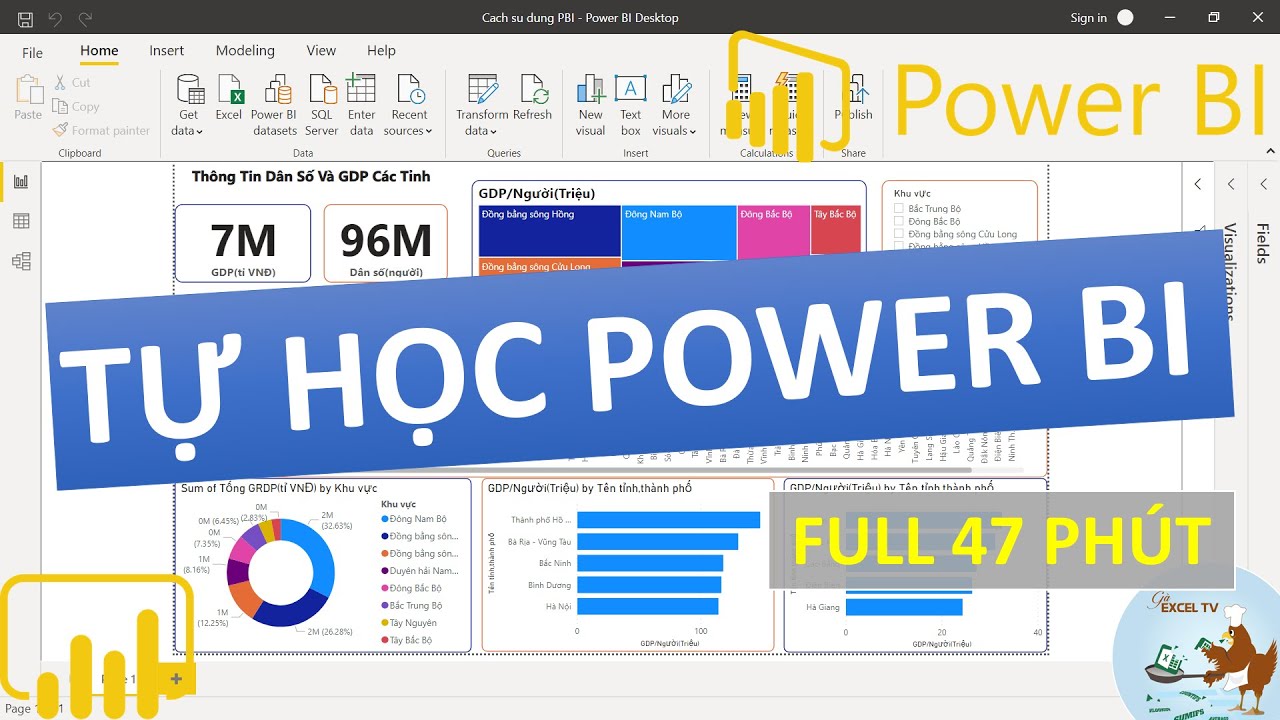Image resolution: width=1280 pixels, height=720 pixels.
Task: Click the Đông Nam Bộ treemap tile
Action: [x=679, y=233]
